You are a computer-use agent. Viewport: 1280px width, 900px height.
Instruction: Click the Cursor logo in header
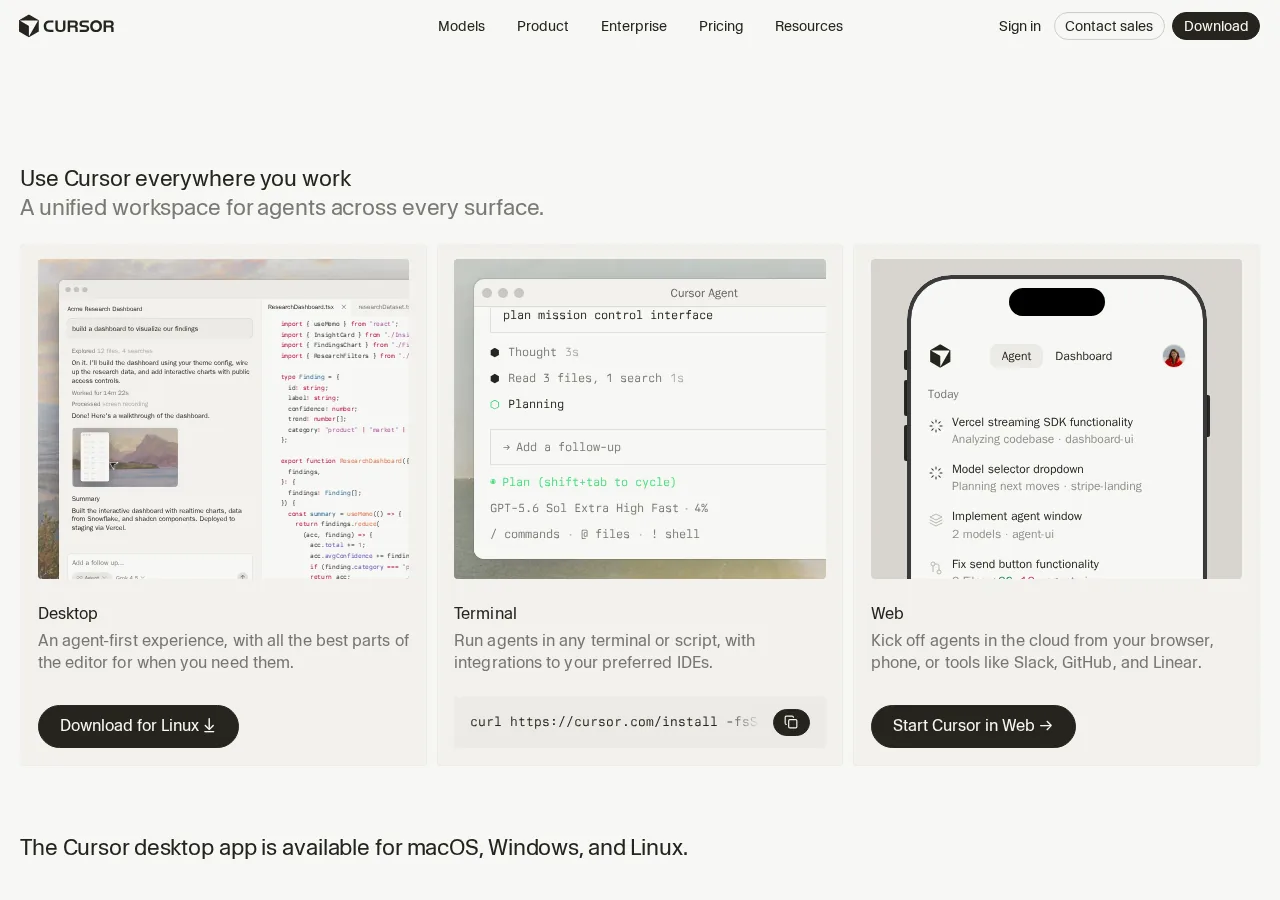pos(67,26)
